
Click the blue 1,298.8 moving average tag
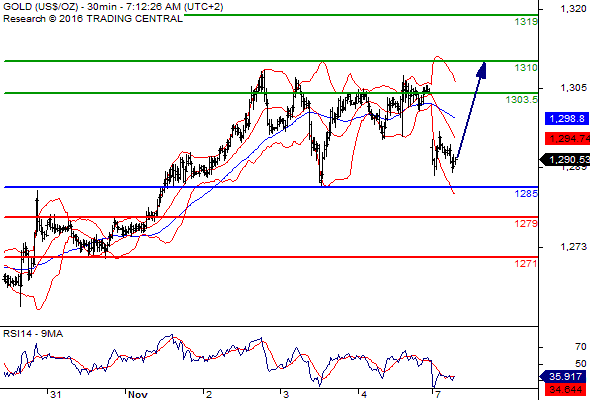pyautogui.click(x=567, y=119)
